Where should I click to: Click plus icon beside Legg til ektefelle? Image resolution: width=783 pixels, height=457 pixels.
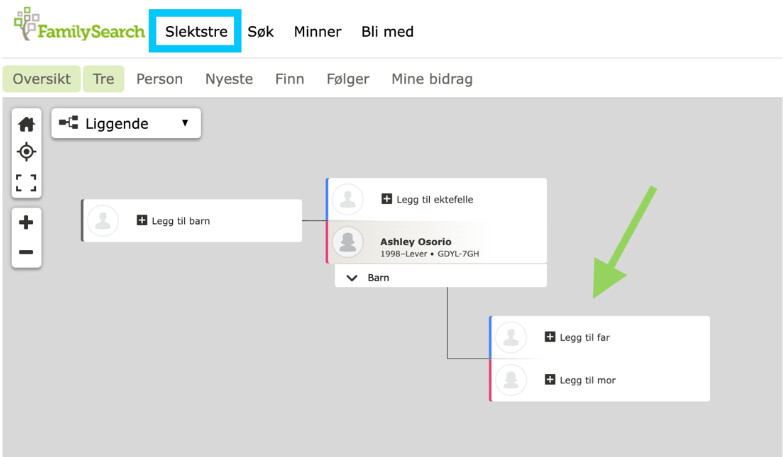387,199
